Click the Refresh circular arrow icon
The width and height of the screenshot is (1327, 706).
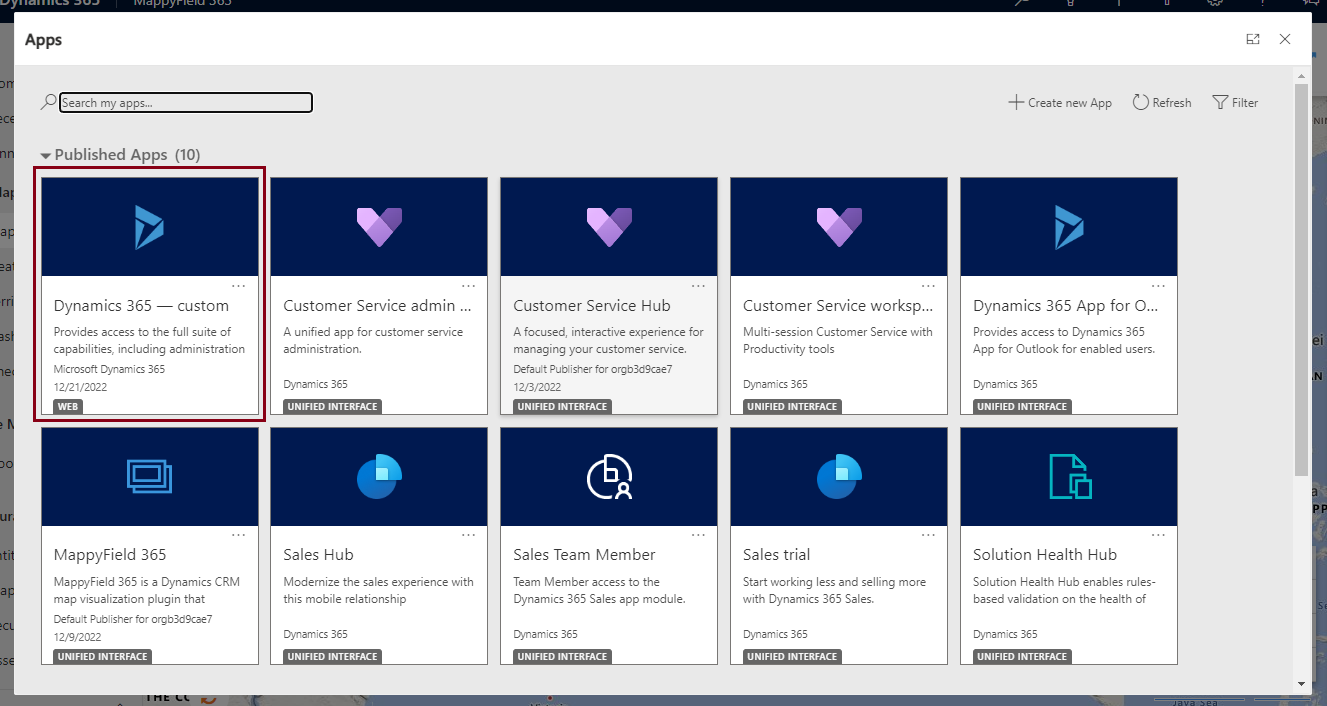1140,102
